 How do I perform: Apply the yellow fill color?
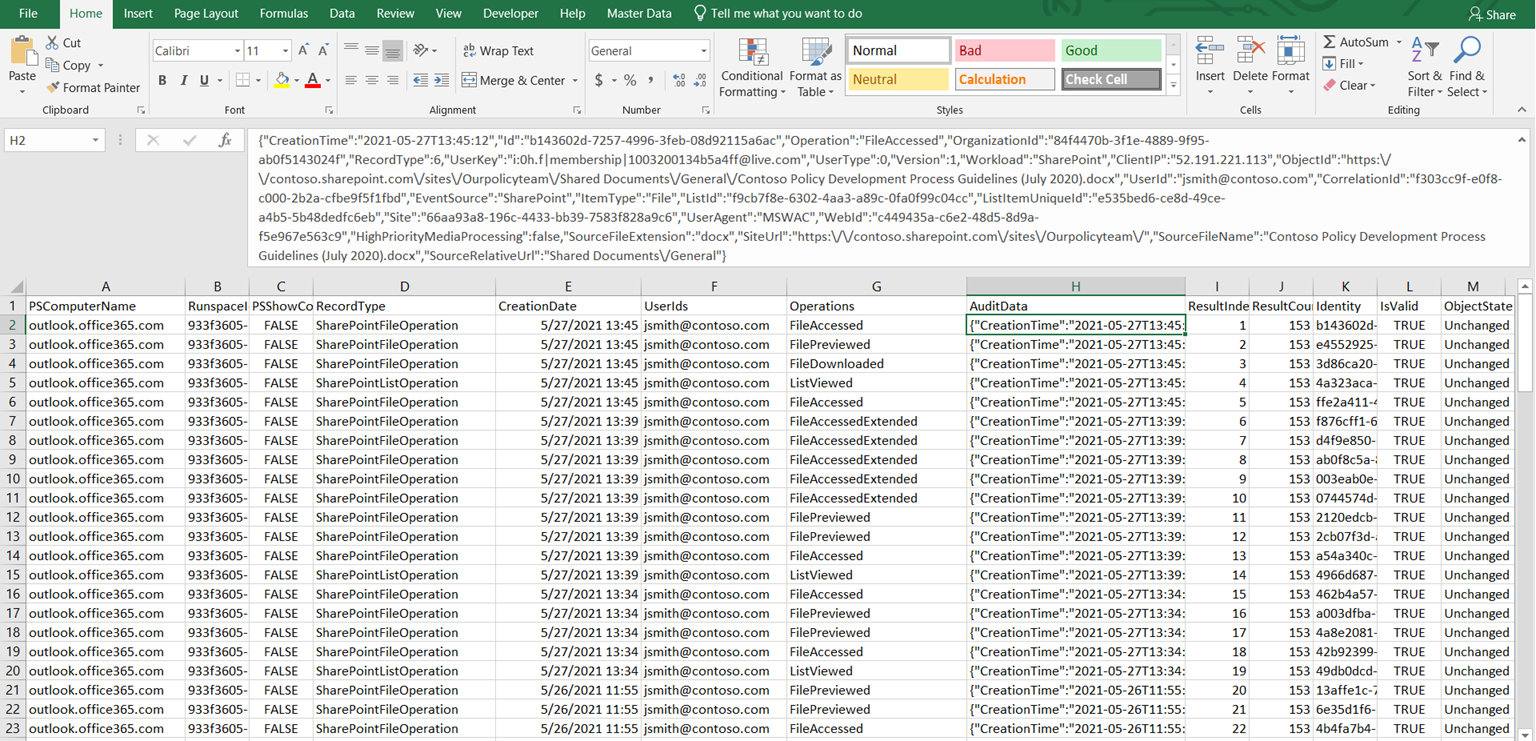point(282,80)
